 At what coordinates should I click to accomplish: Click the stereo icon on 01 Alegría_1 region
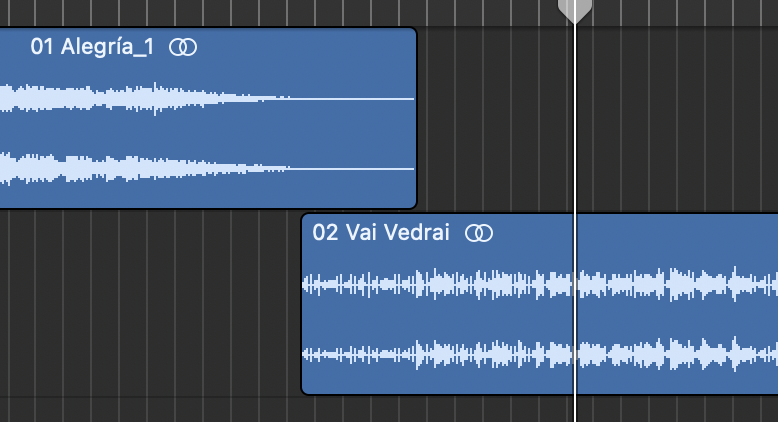[x=183, y=47]
